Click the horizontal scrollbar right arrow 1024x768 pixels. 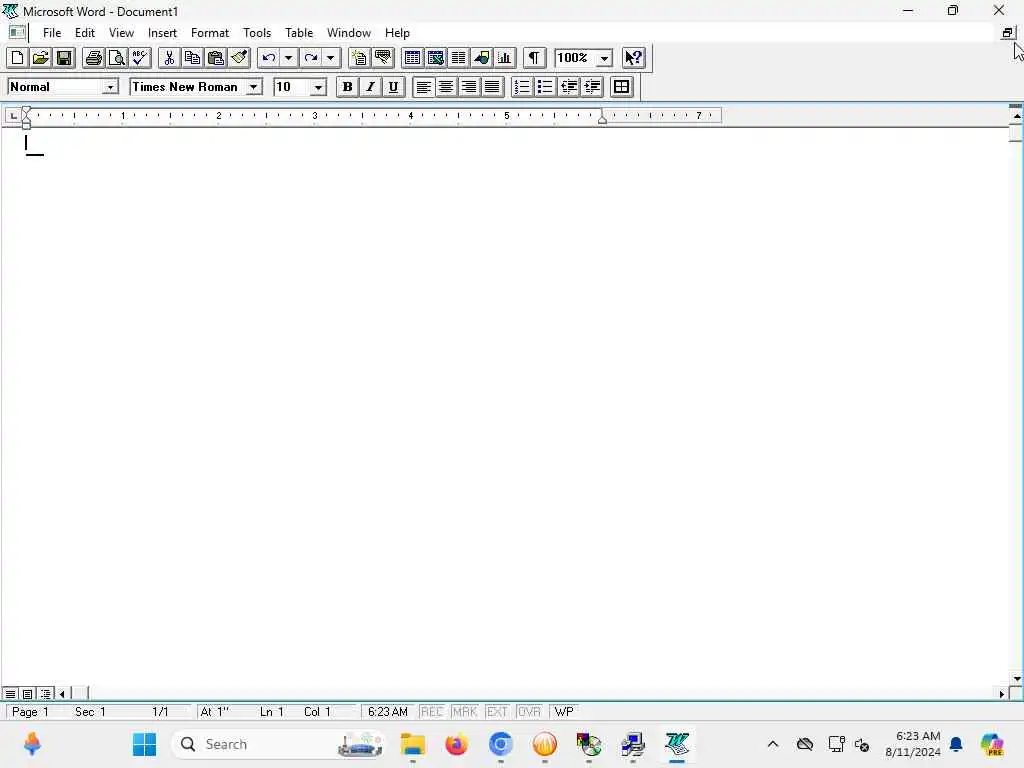1002,694
